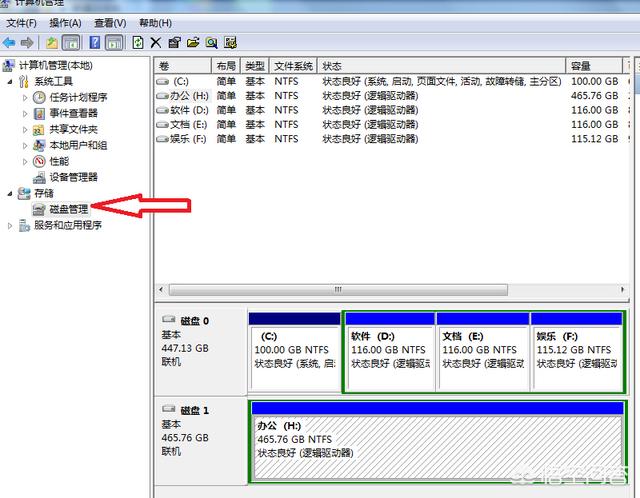Open the 操作(A) menu
The height and width of the screenshot is (498, 640).
click(x=65, y=22)
